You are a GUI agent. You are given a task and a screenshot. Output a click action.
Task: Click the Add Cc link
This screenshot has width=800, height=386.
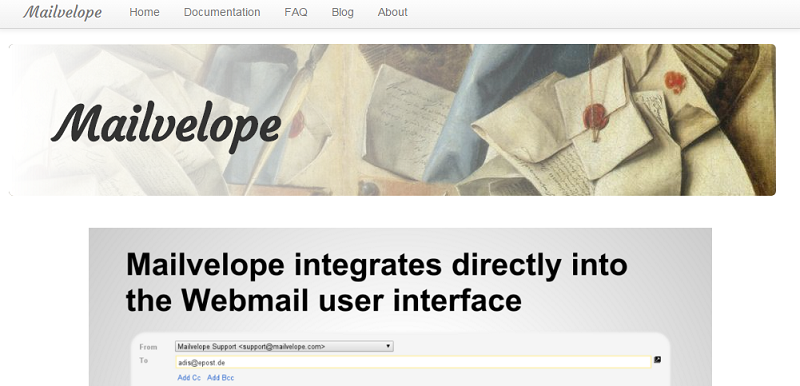(x=189, y=378)
